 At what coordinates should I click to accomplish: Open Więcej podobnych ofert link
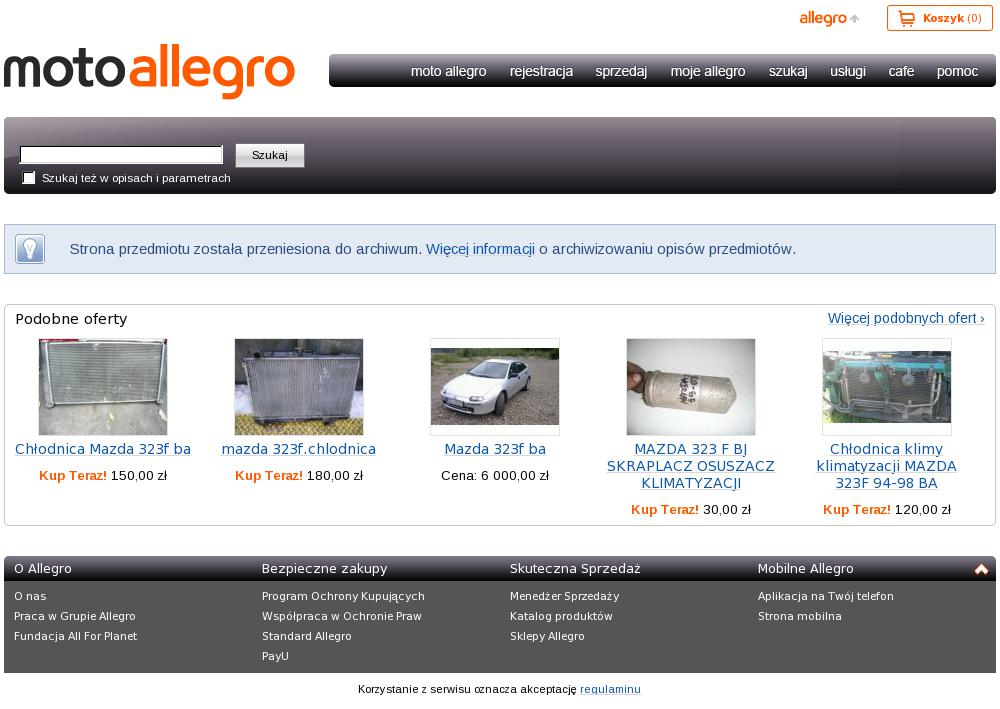pyautogui.click(x=906, y=318)
